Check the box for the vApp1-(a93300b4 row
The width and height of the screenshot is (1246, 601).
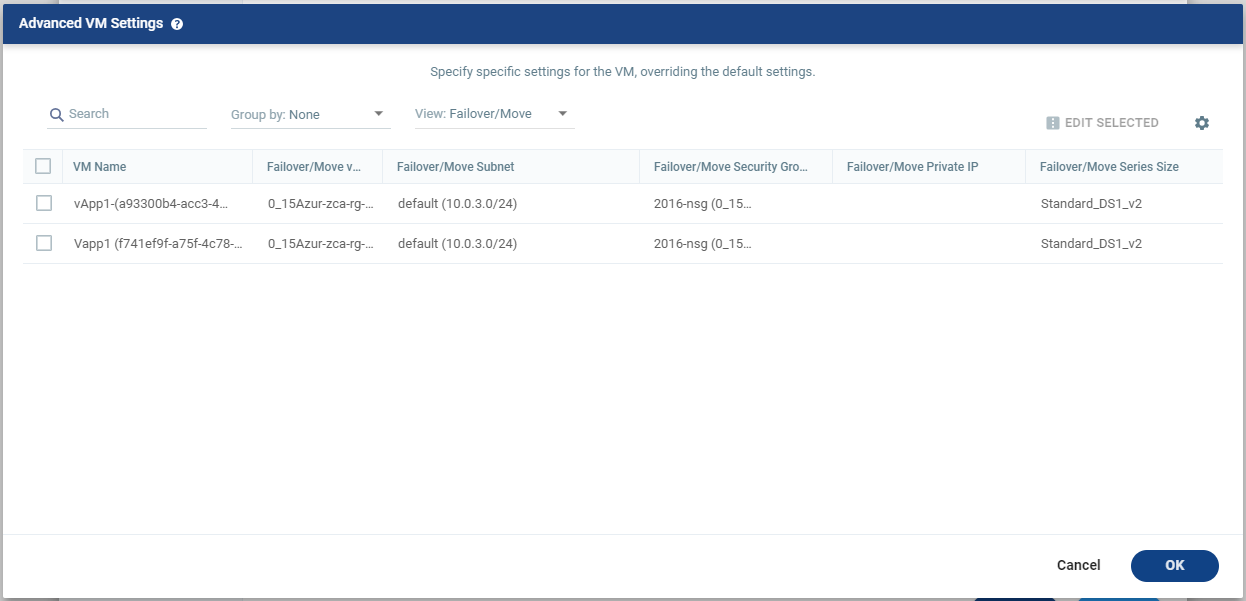[x=44, y=203]
